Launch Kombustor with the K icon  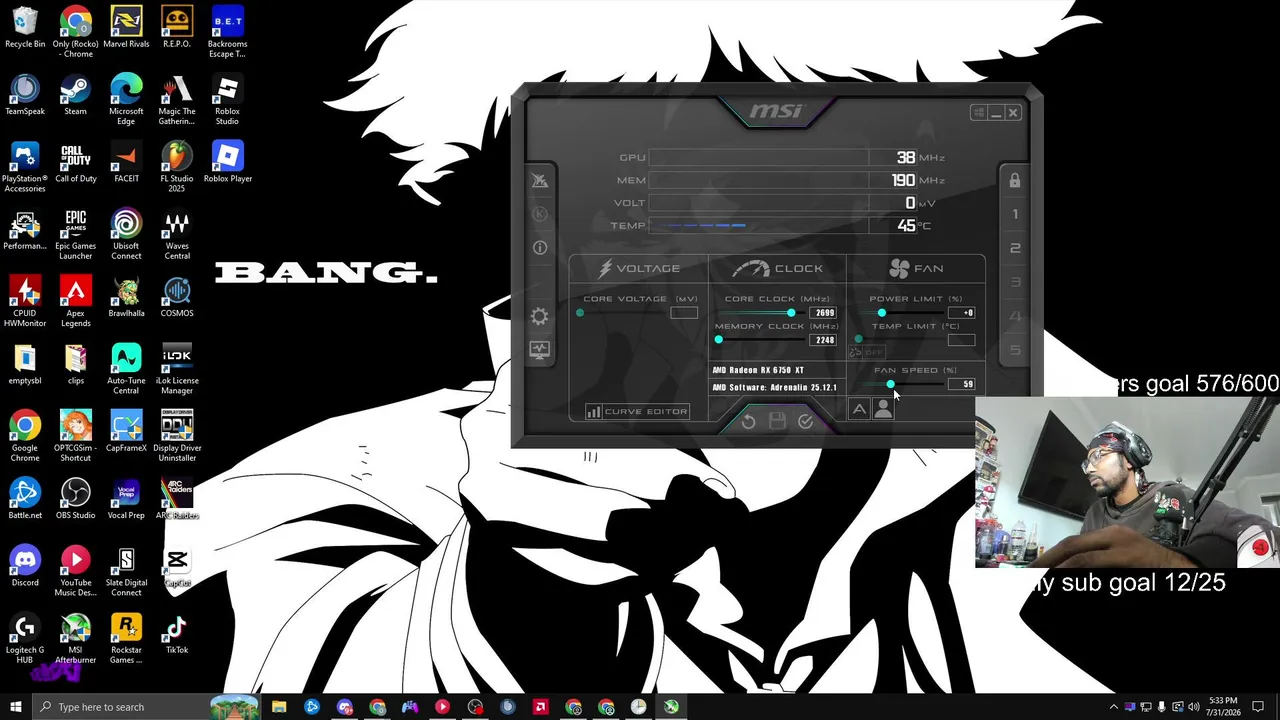(x=540, y=214)
